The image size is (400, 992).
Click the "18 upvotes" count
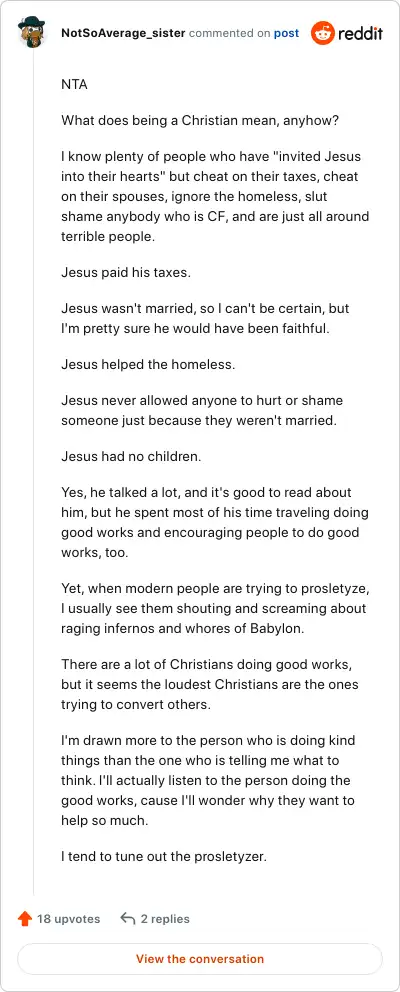coord(68,919)
